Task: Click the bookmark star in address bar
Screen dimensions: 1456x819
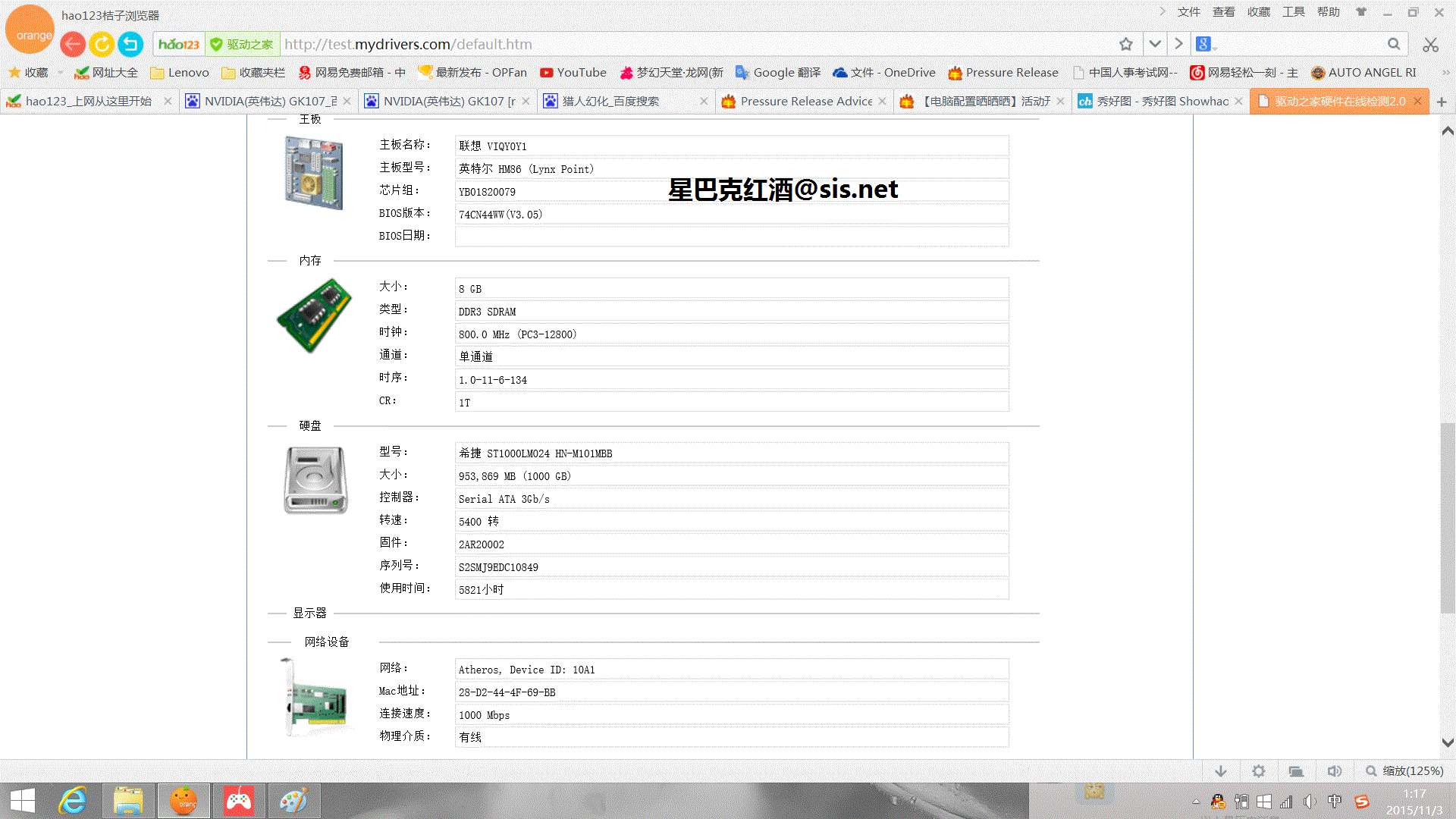Action: pos(1126,44)
